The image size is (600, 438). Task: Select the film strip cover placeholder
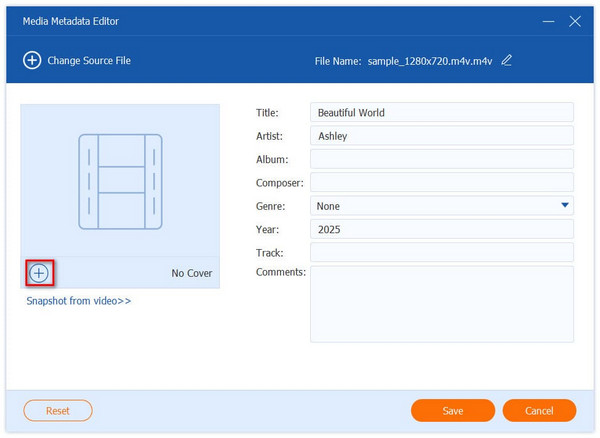pos(120,180)
